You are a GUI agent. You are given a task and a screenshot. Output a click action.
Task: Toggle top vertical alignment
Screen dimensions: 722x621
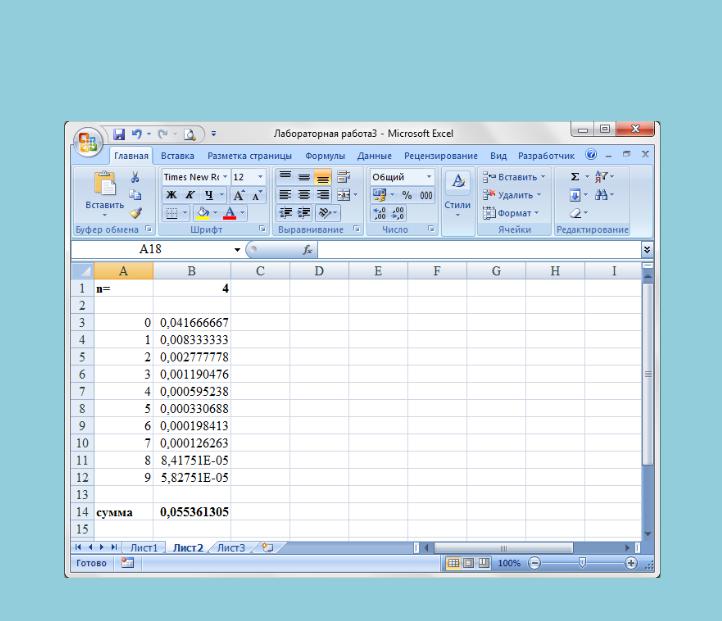point(285,177)
